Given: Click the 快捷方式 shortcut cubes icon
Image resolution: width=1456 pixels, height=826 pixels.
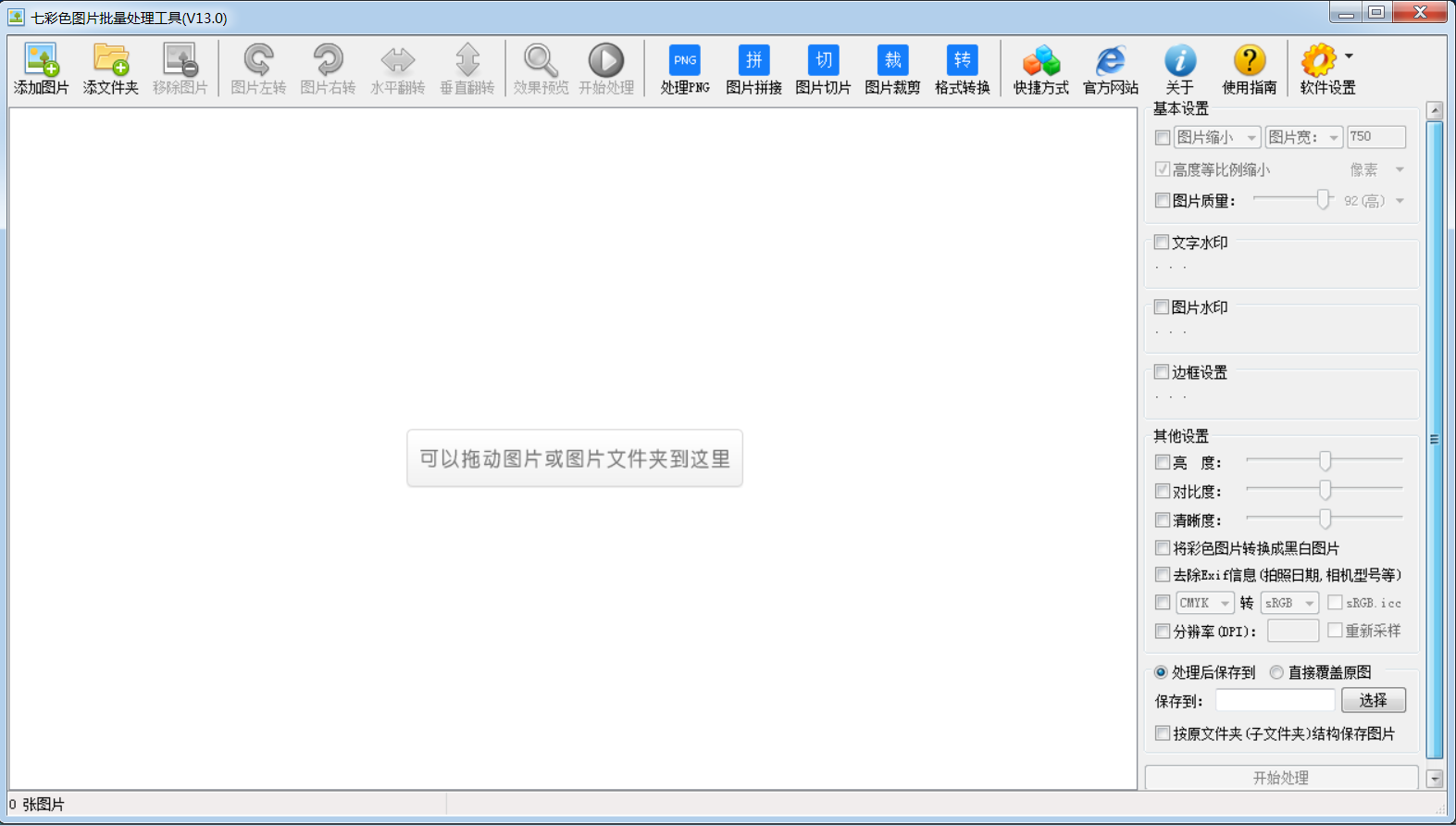Looking at the screenshot, I should (x=1041, y=61).
